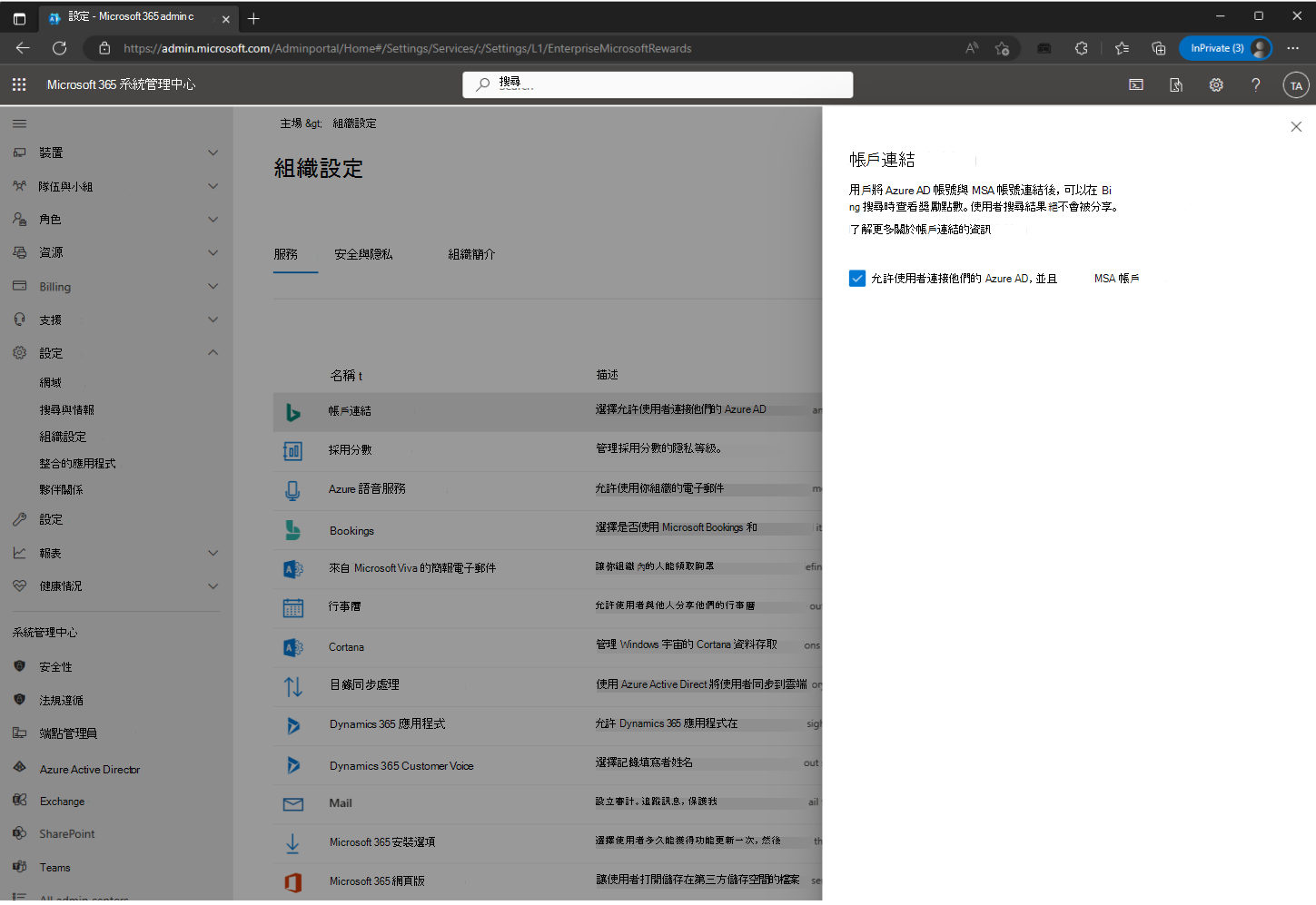
Task: Open the 網域 settings submenu item
Action: [x=51, y=383]
